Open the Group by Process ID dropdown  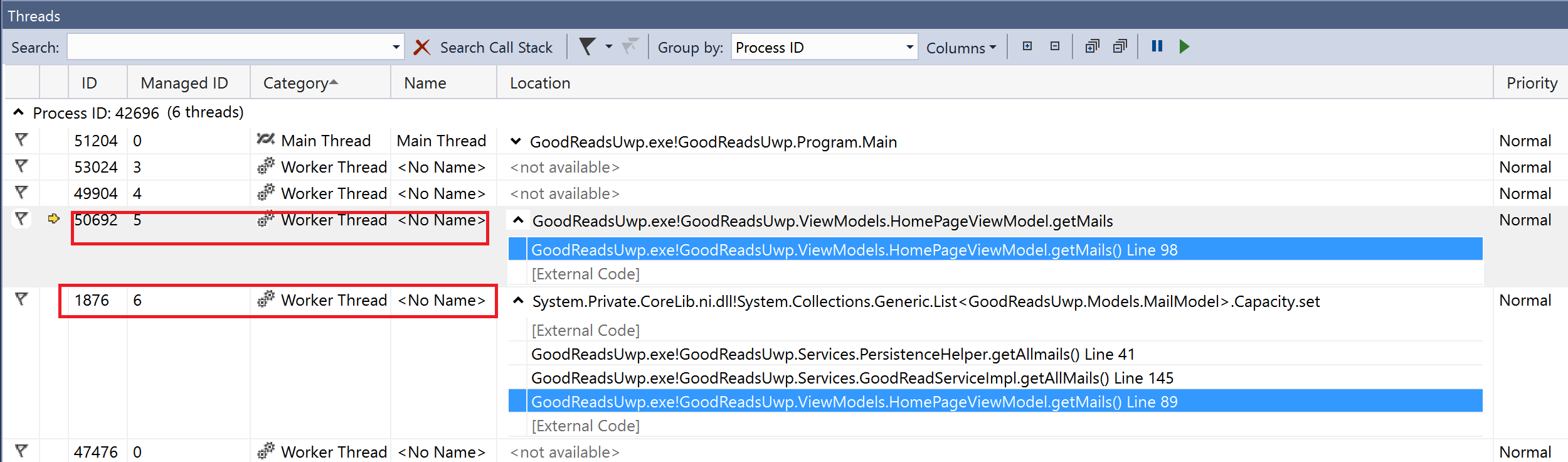[x=824, y=47]
